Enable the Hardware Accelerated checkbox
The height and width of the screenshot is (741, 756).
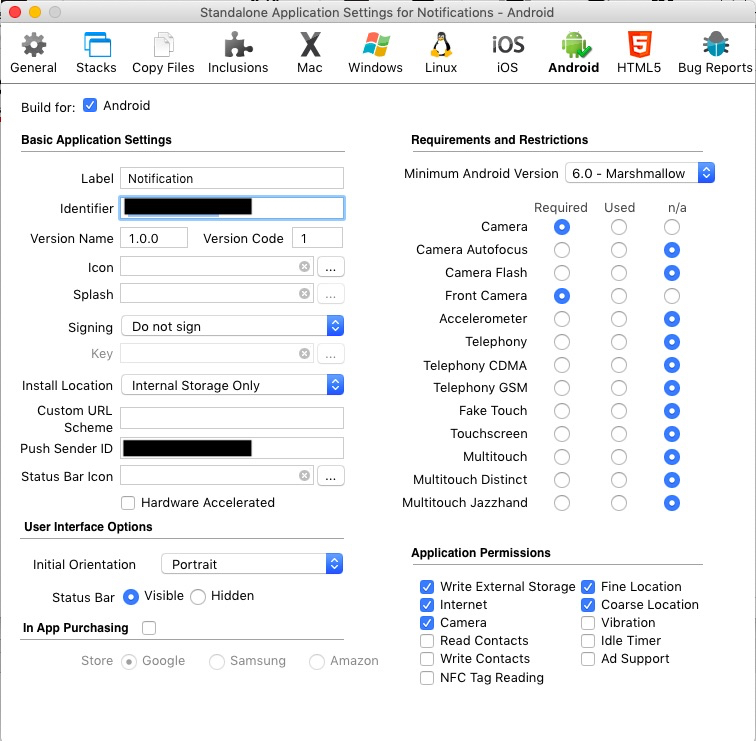[128, 503]
